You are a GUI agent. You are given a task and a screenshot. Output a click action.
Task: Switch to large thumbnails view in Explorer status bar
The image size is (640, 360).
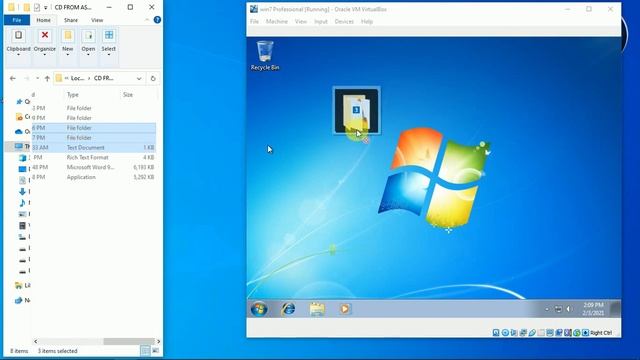click(156, 351)
